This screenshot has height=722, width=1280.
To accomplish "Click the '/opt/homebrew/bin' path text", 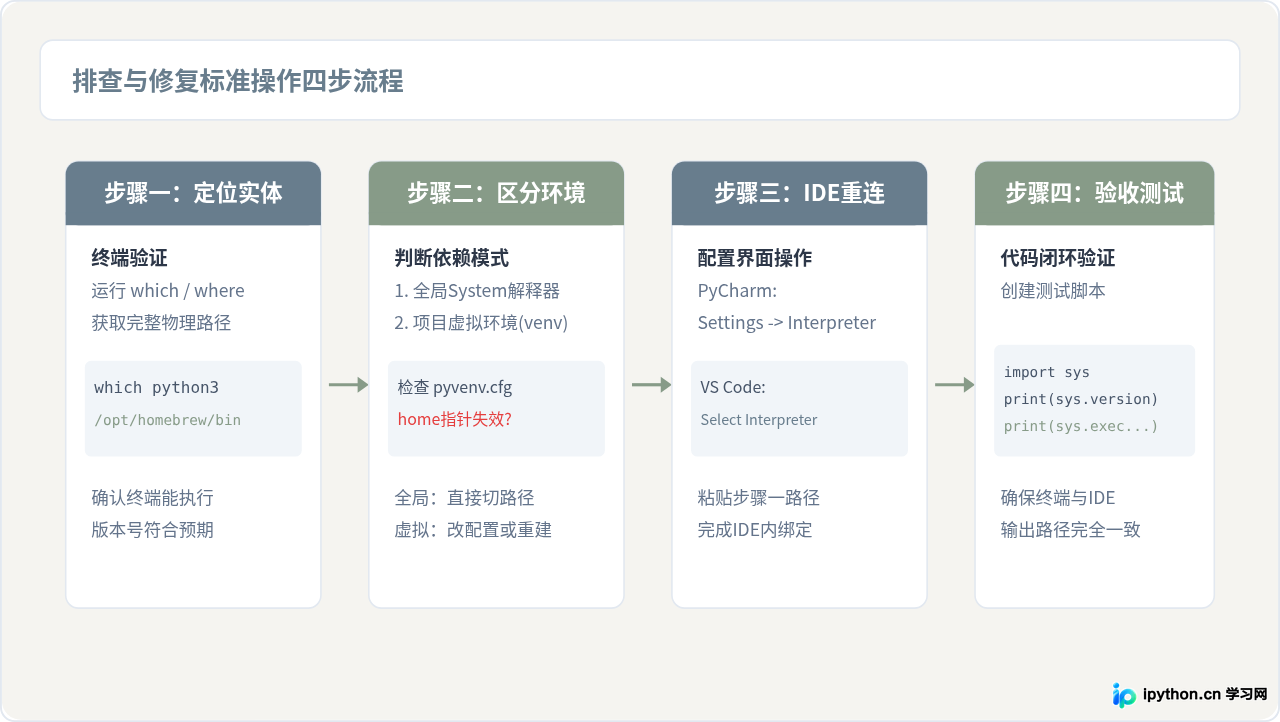I will pos(168,420).
